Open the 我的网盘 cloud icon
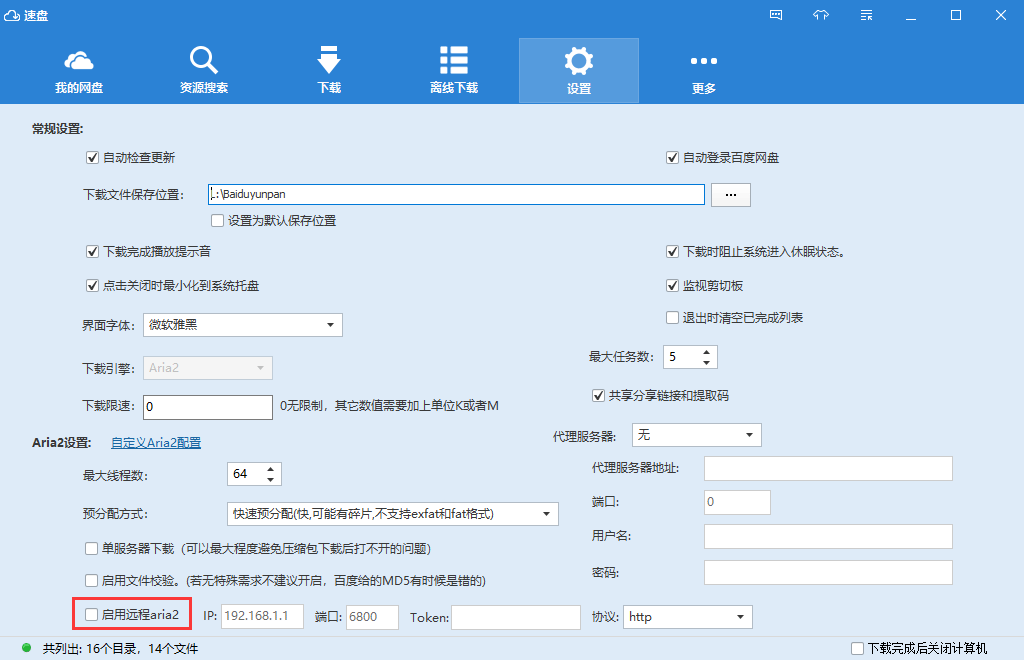This screenshot has width=1024, height=660. pos(78,61)
